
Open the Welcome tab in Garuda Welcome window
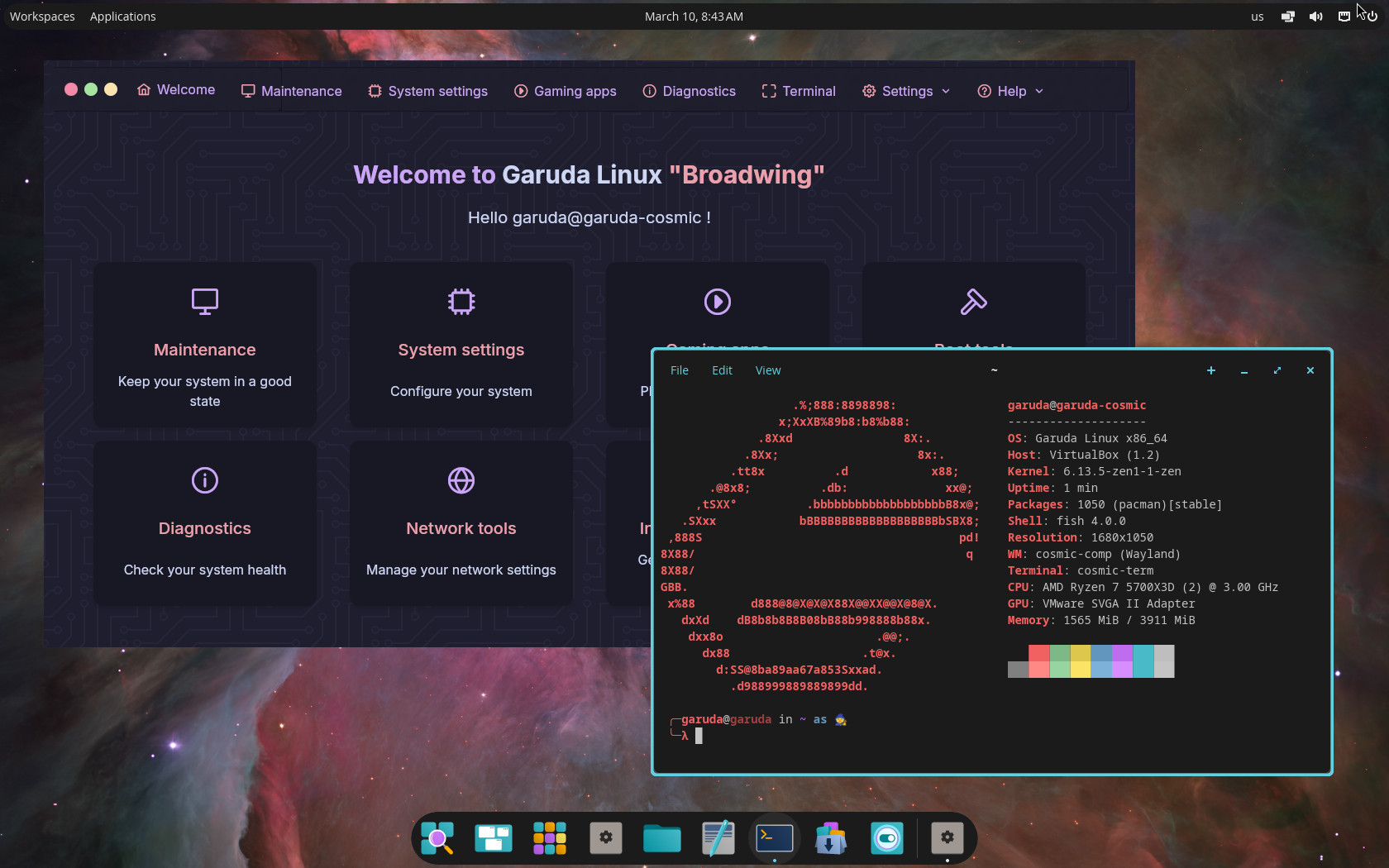pos(176,90)
